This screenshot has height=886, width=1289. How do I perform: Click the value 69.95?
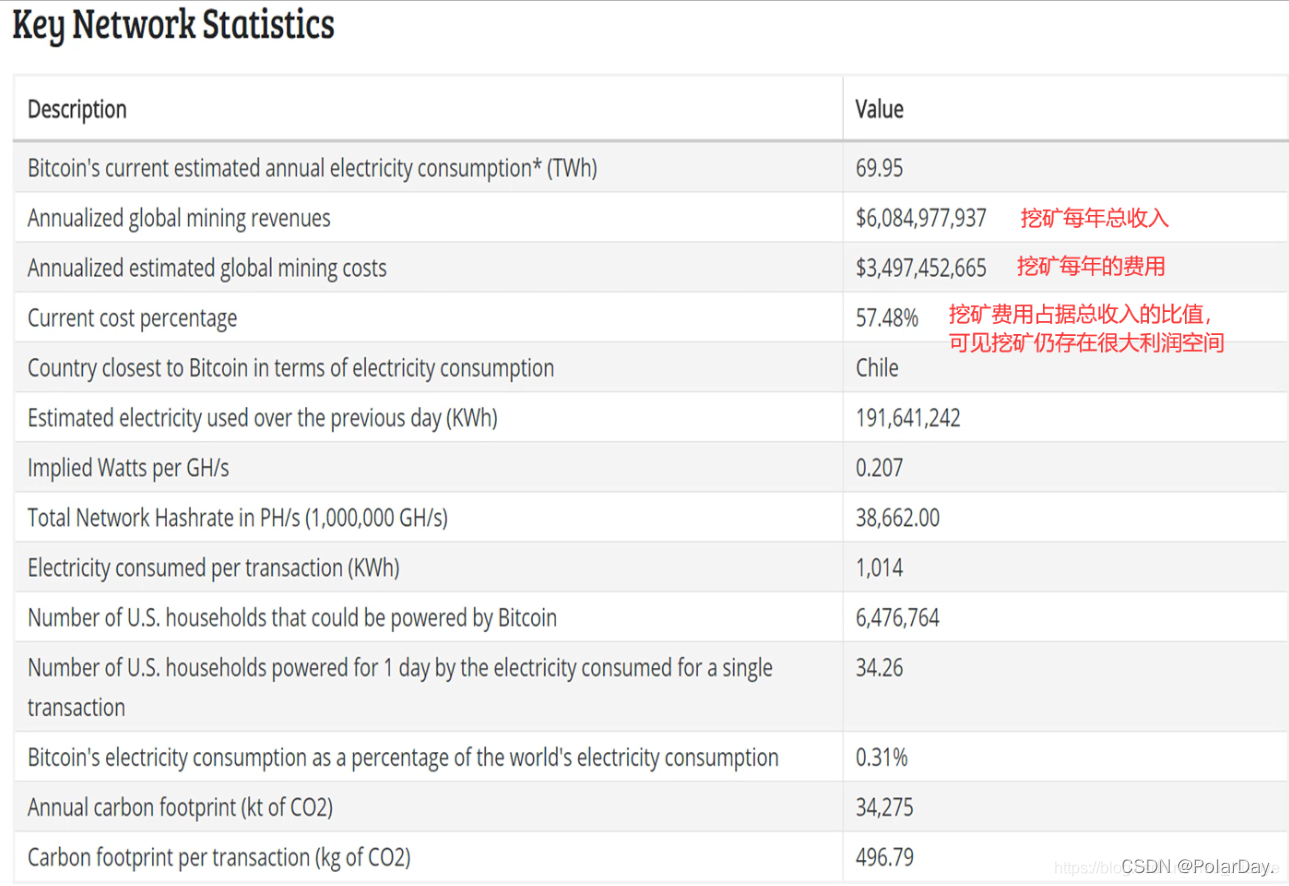click(x=879, y=168)
